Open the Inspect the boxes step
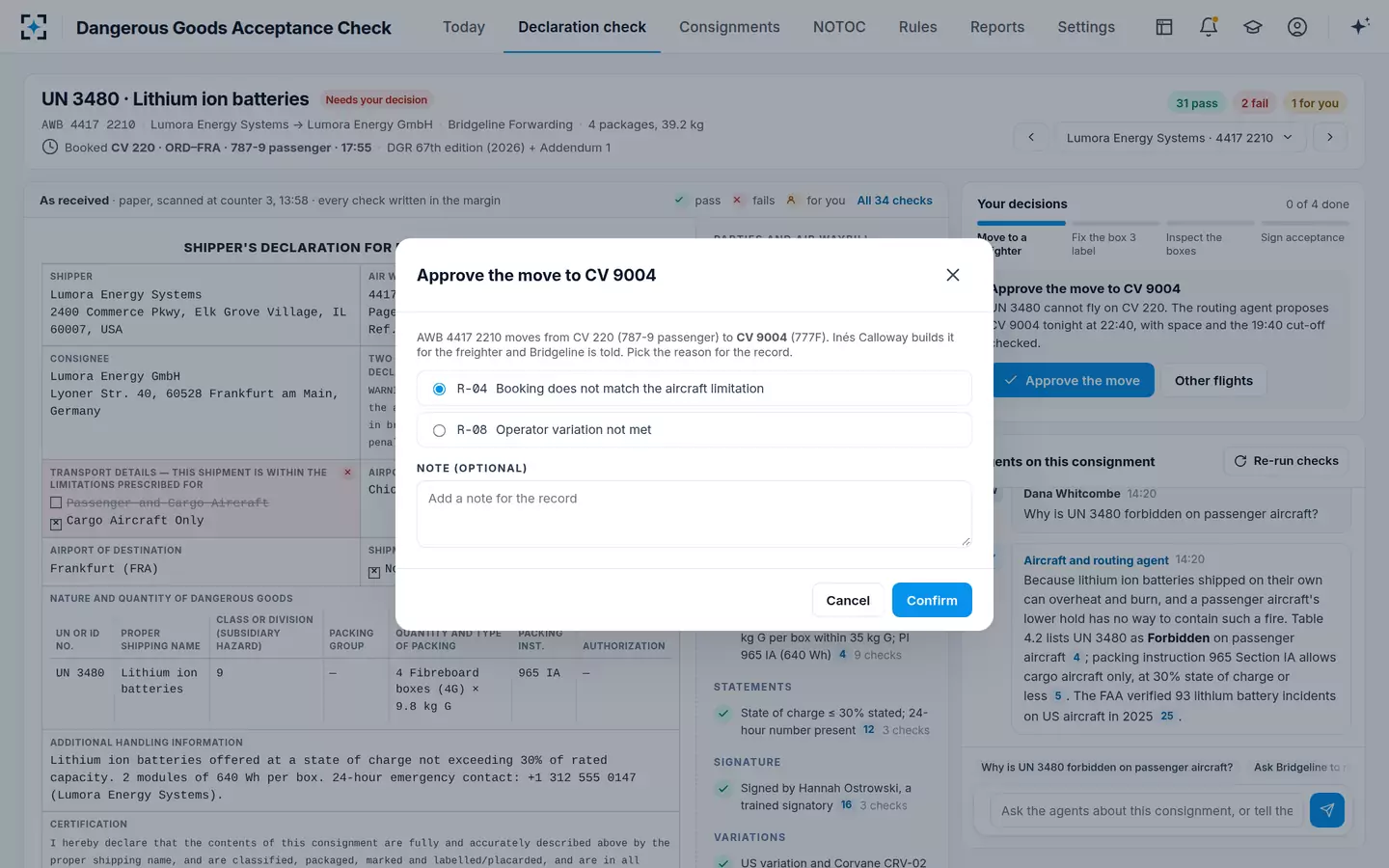The height and width of the screenshot is (868, 1389). [x=1208, y=239]
